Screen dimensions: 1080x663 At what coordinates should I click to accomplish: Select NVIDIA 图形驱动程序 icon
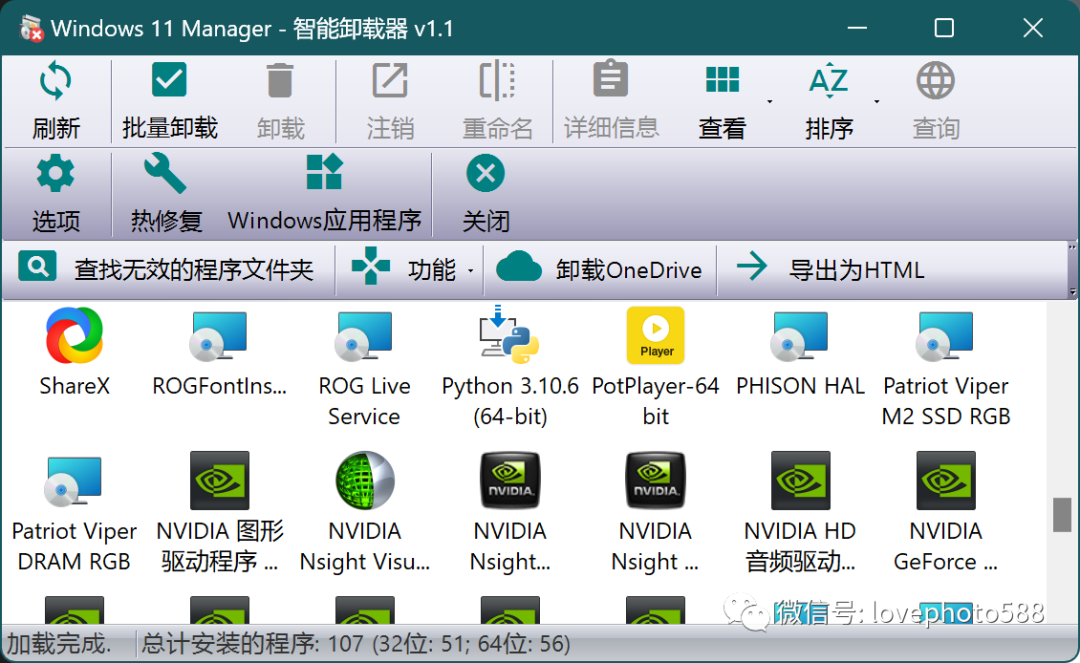219,481
